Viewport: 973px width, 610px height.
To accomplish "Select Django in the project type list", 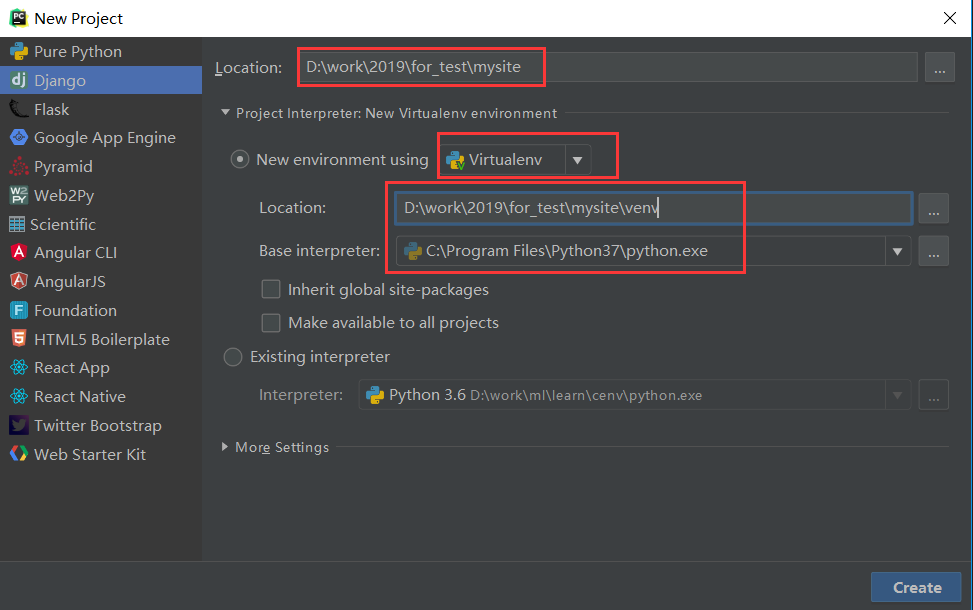I will [x=60, y=81].
